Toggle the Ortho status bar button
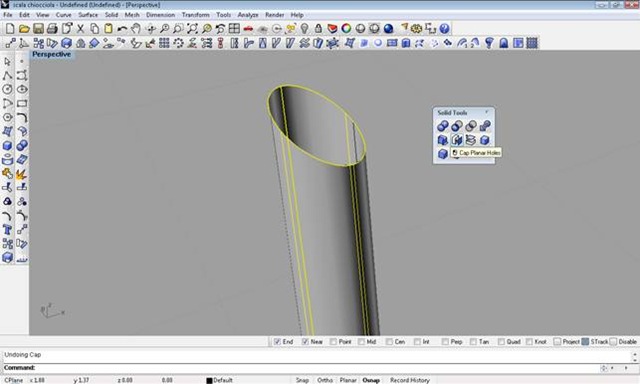Screen dimensions: 640x384 point(324,380)
